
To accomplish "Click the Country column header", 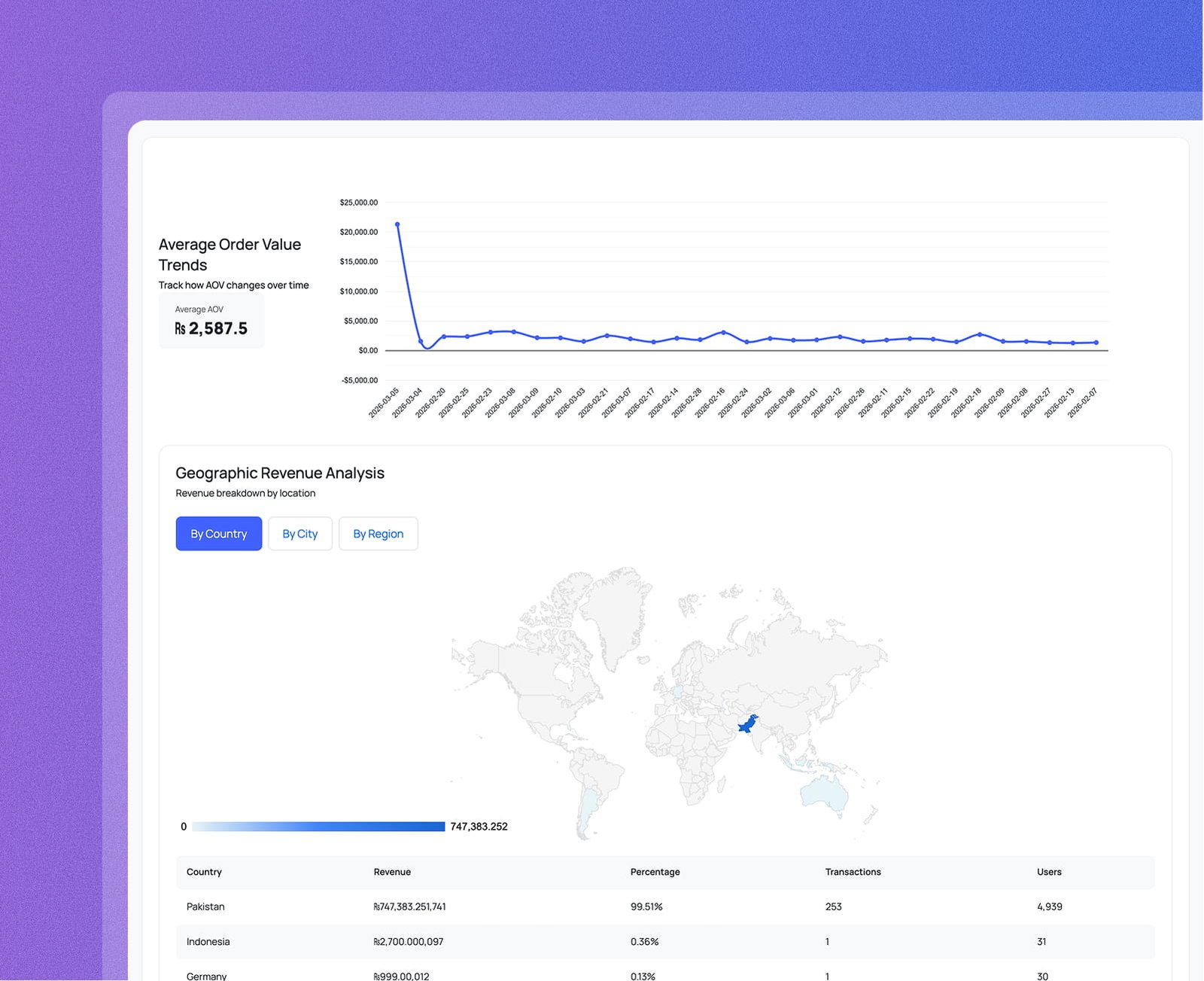I will click(204, 872).
